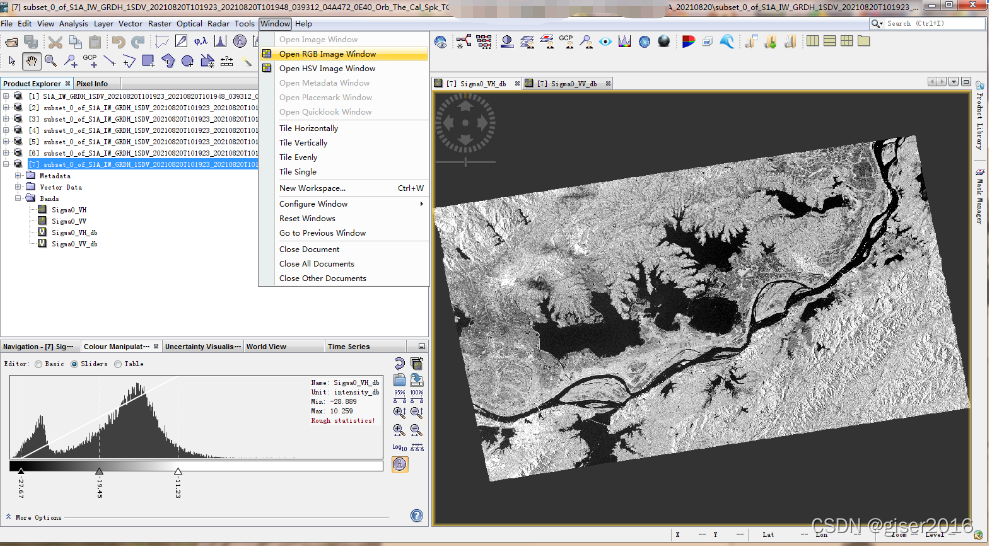Select the pan hand tool
989x546 pixels.
pos(30,61)
